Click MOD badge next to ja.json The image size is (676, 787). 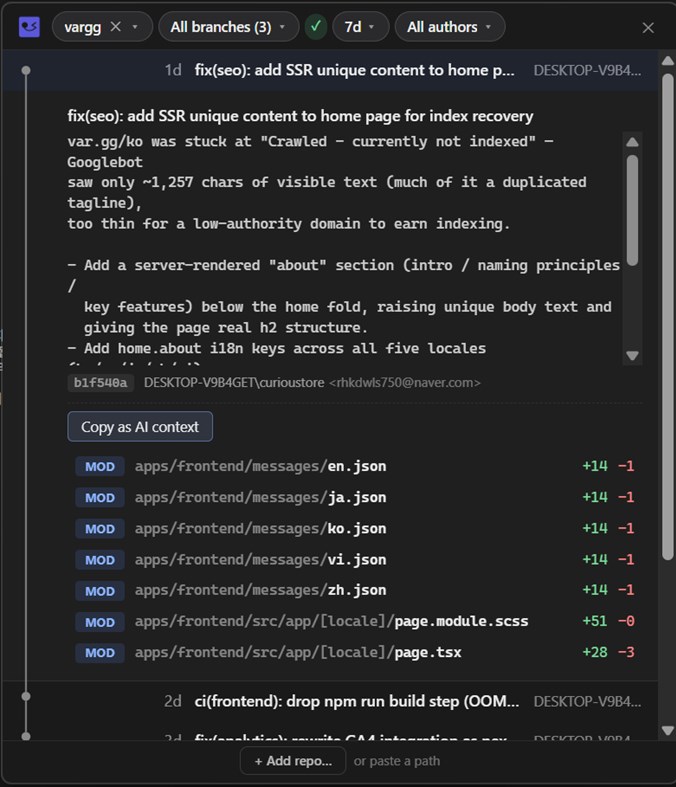click(x=100, y=498)
